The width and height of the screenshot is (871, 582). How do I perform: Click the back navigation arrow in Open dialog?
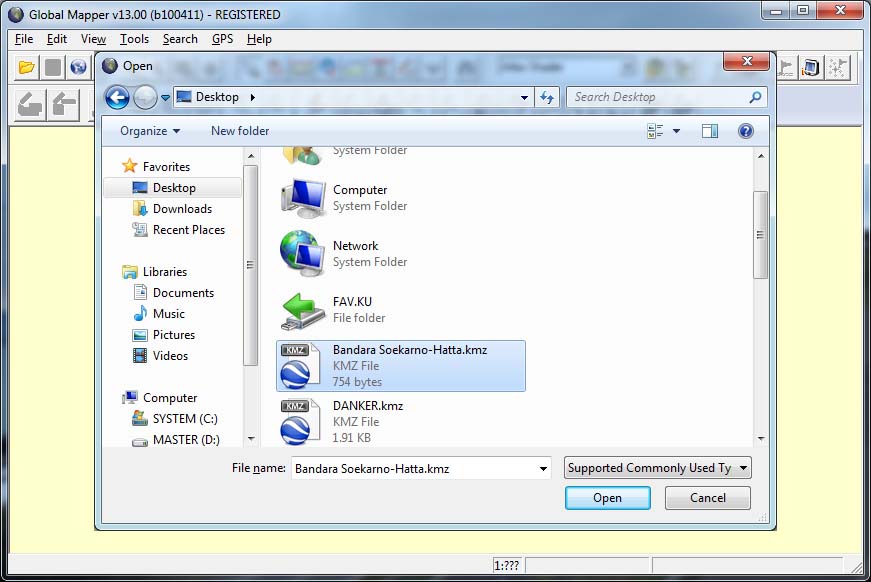tap(117, 98)
